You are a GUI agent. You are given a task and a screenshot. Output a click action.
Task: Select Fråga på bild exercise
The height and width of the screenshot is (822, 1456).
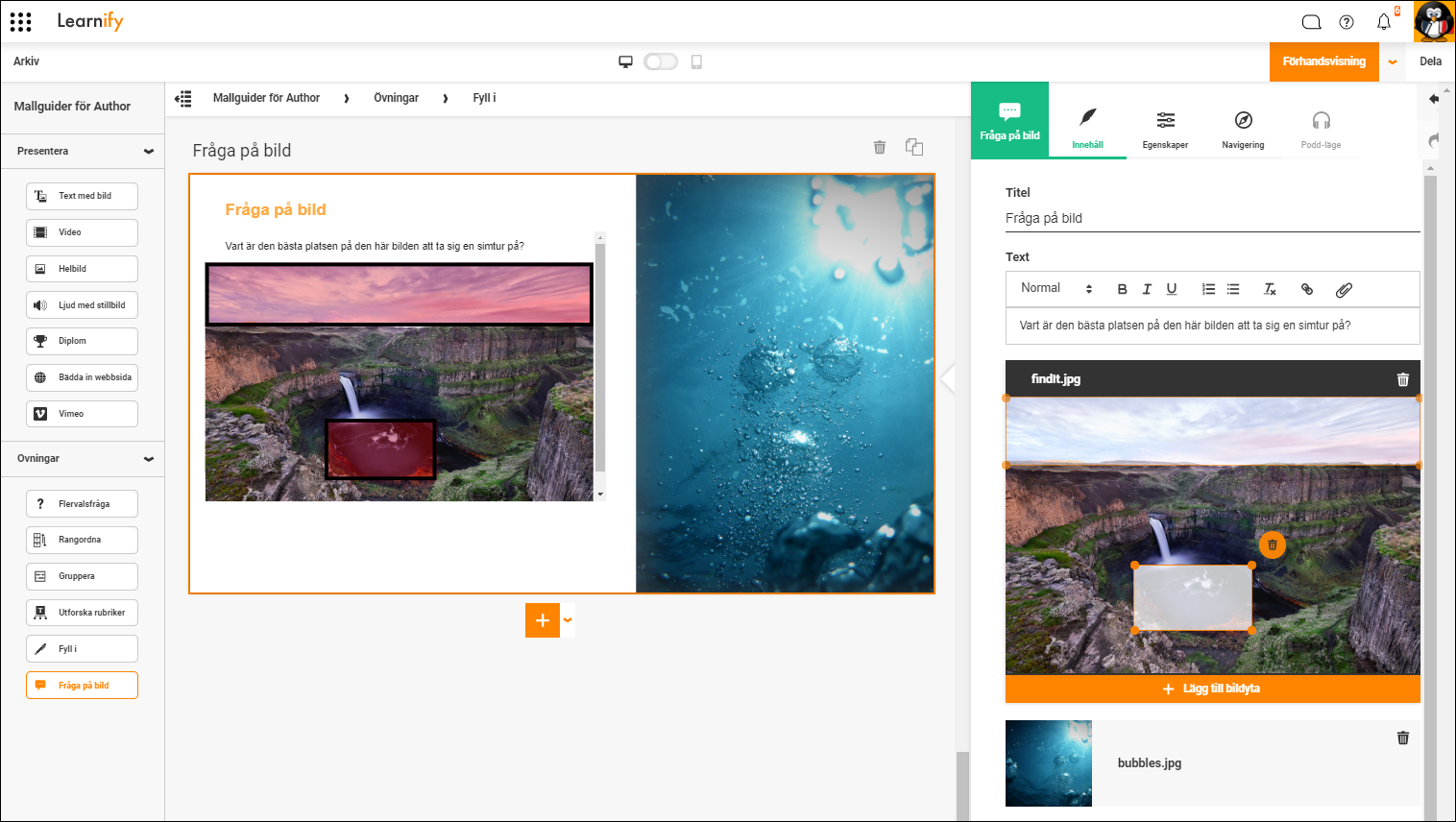click(82, 686)
